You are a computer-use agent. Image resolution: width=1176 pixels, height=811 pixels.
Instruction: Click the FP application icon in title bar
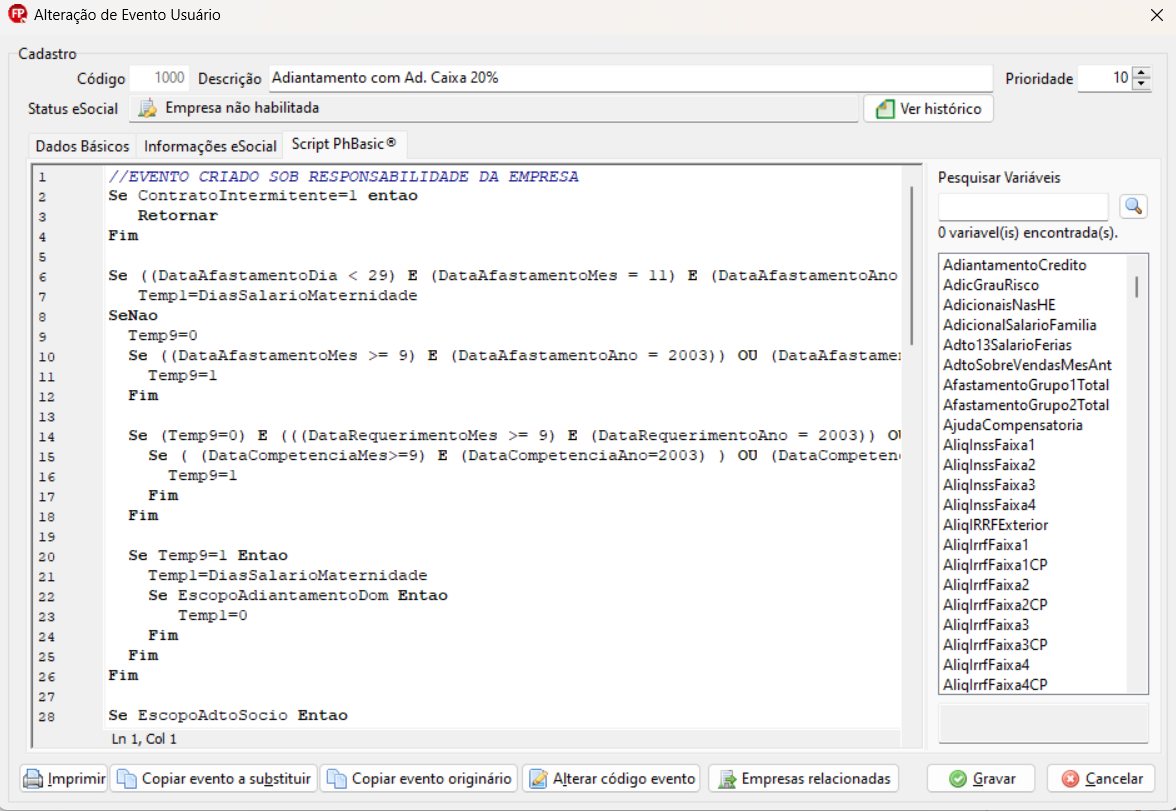[17, 14]
